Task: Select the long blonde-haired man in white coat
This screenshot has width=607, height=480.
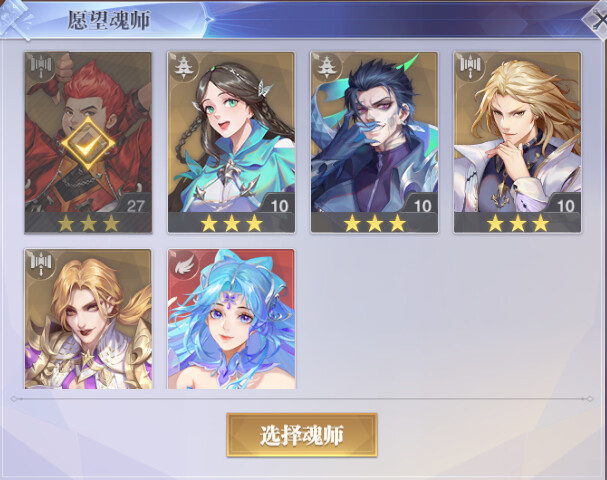Action: 517,142
